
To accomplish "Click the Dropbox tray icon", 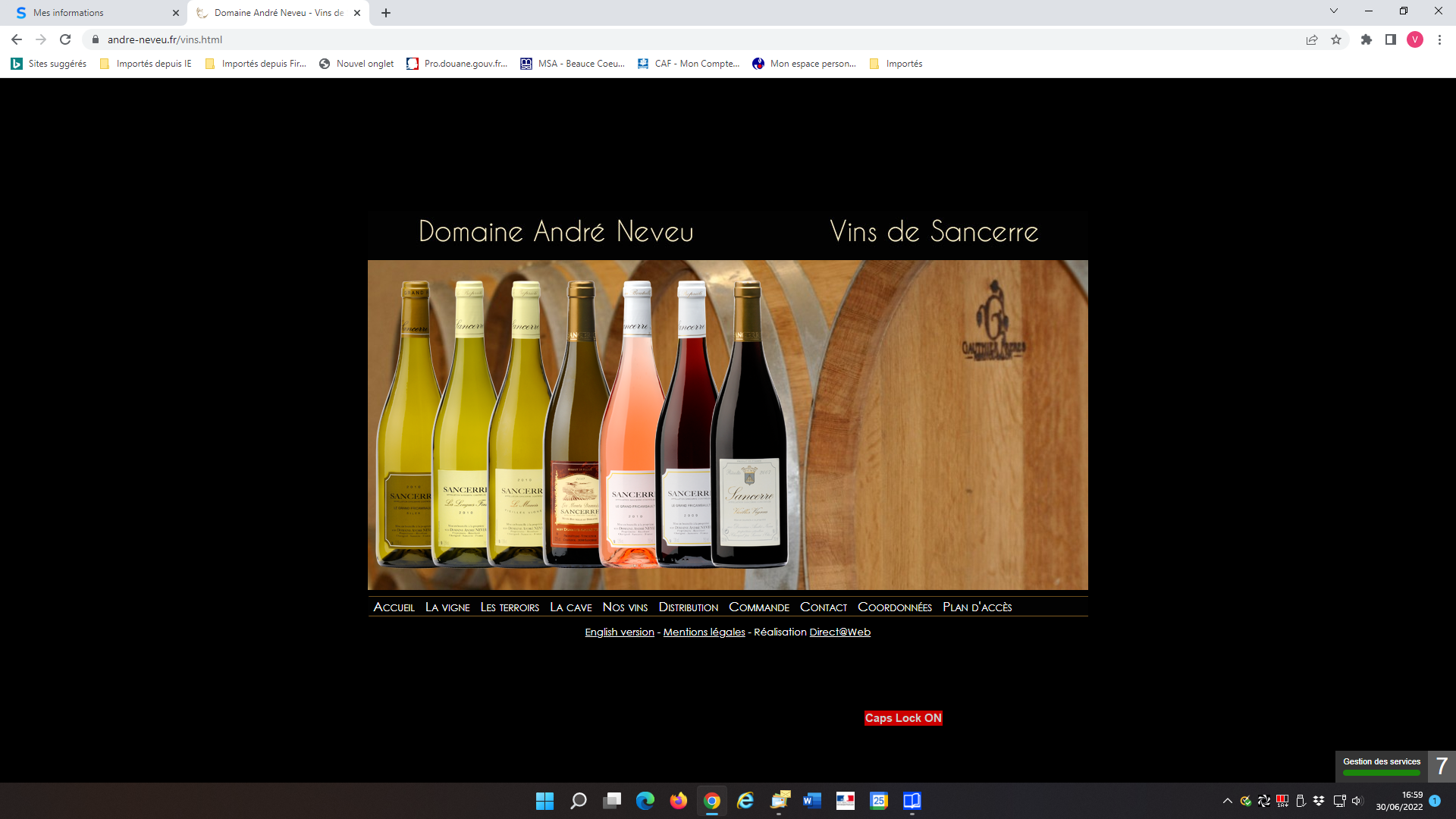I will [1319, 801].
